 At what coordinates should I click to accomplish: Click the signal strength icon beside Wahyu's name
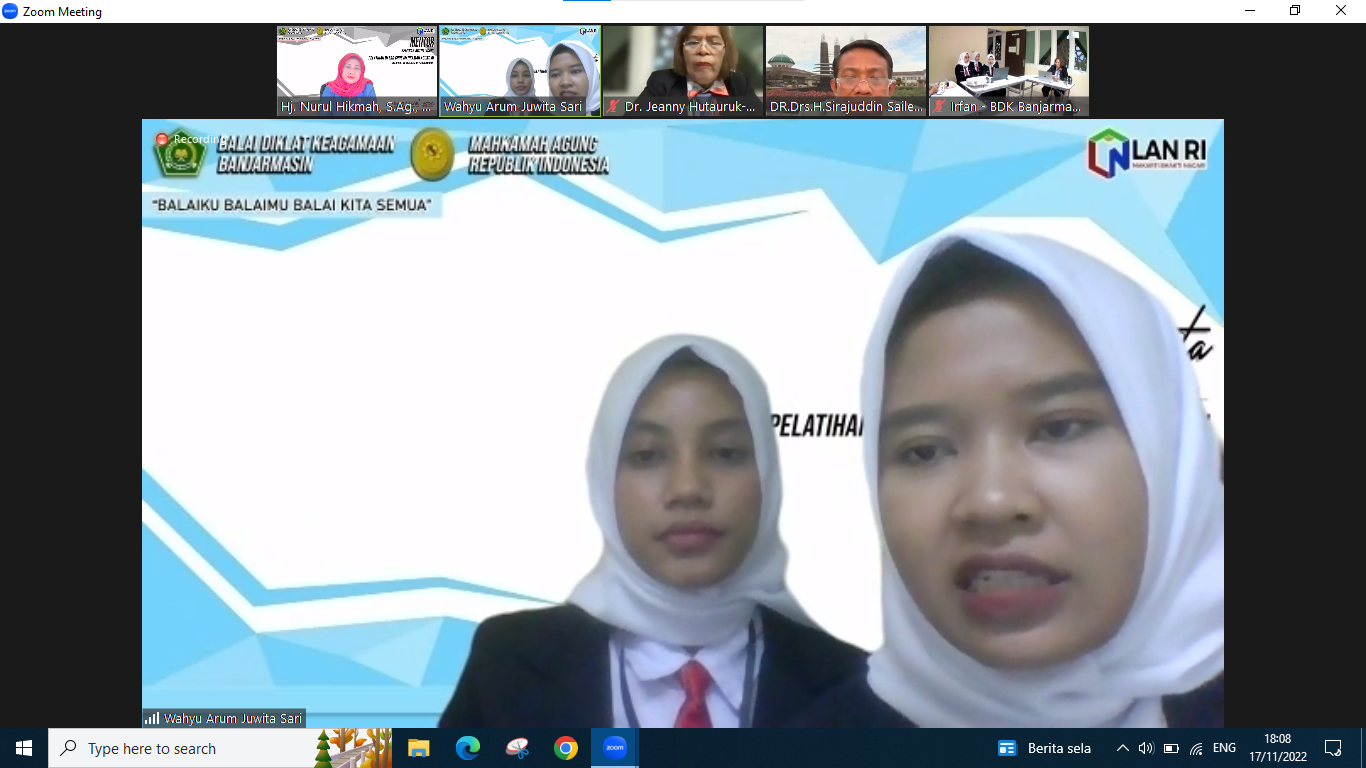[152, 718]
